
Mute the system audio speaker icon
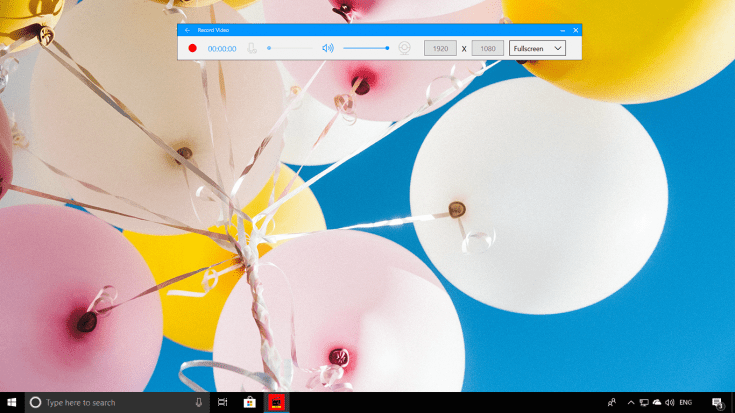click(x=327, y=48)
